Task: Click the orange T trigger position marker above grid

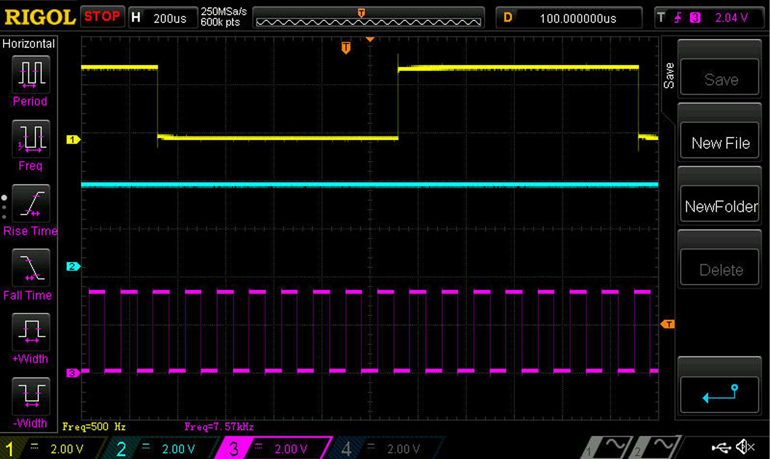Action: pos(346,48)
